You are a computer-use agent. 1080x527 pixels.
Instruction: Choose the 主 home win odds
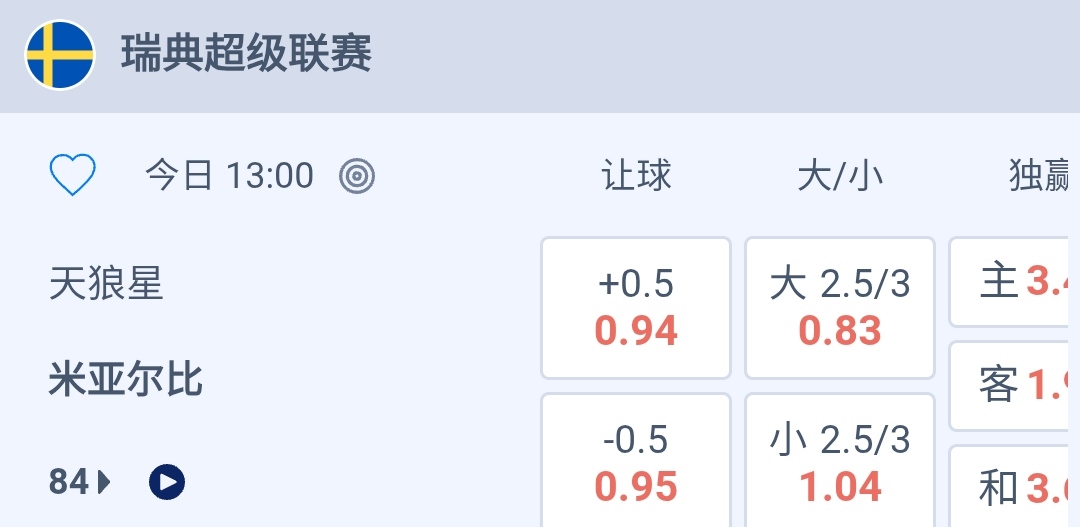(1015, 282)
